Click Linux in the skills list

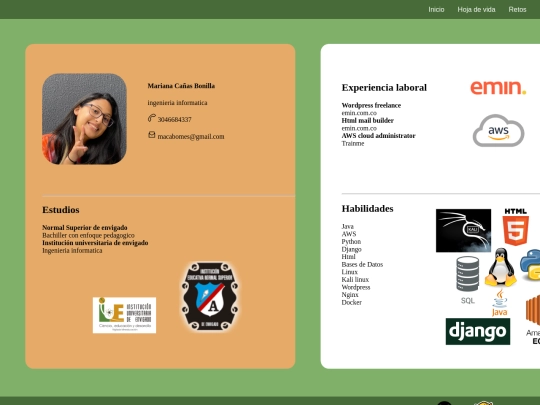(x=350, y=272)
